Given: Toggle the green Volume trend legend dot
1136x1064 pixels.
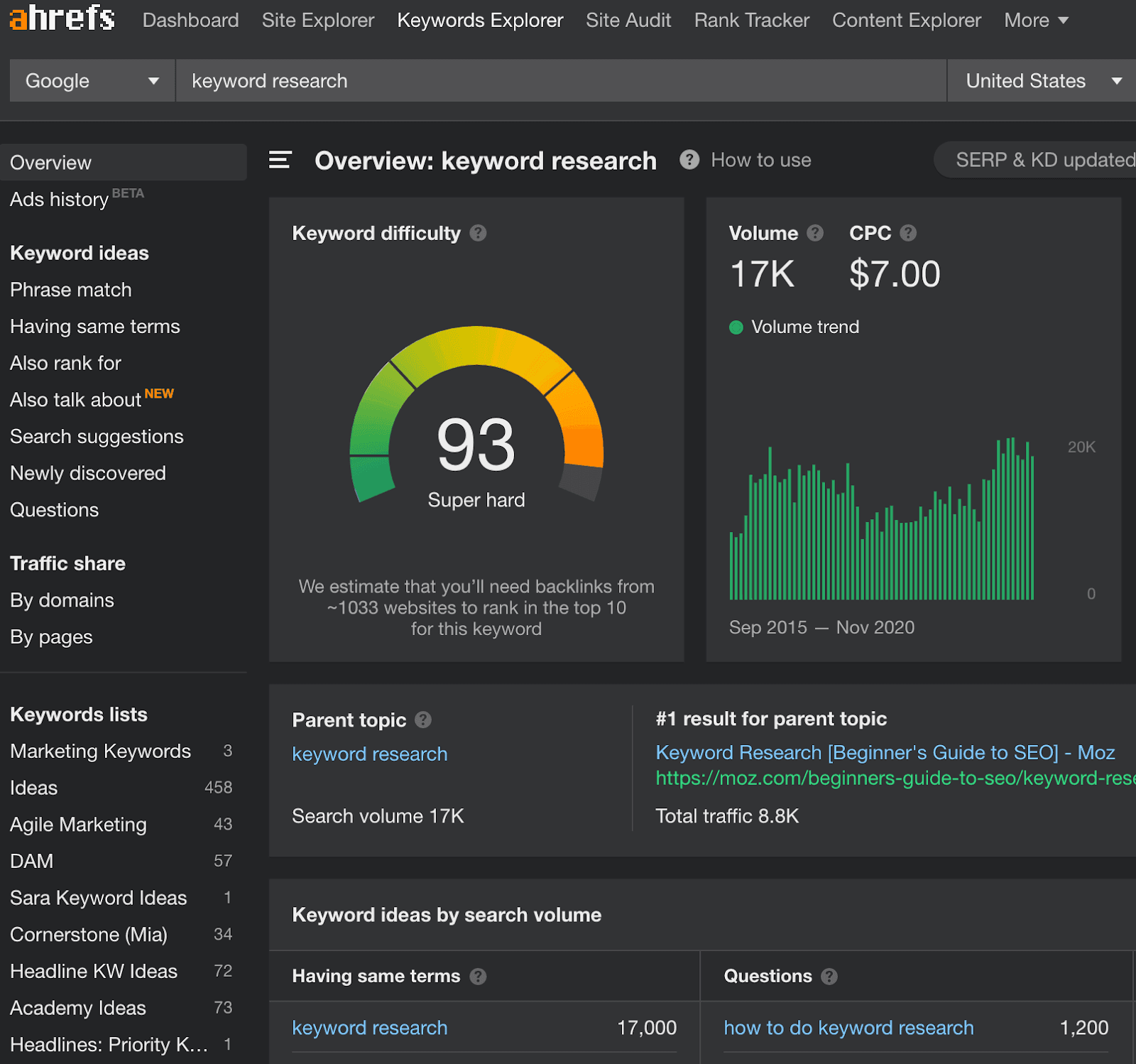Looking at the screenshot, I should point(736,327).
